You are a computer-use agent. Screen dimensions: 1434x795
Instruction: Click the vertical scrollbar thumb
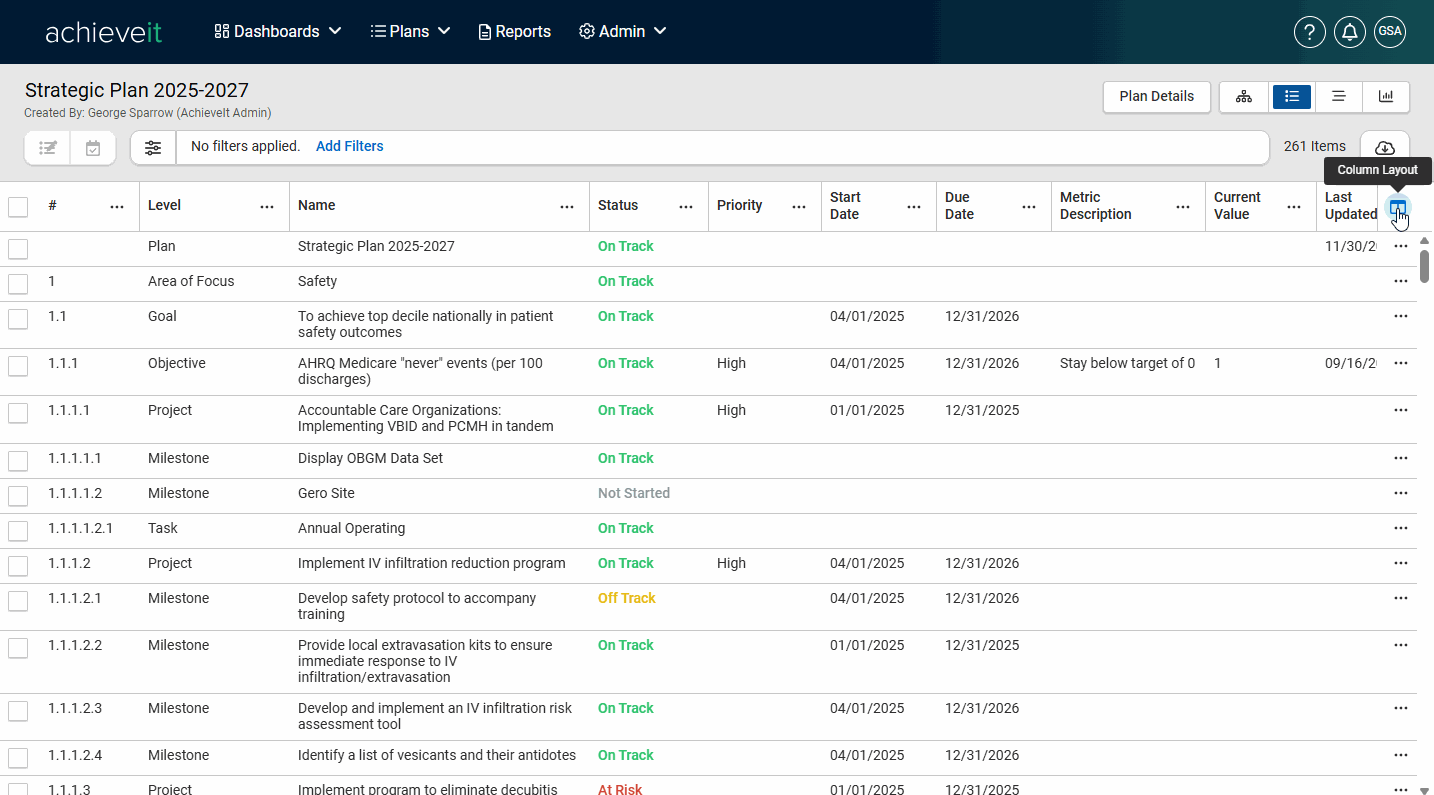pyautogui.click(x=1425, y=266)
